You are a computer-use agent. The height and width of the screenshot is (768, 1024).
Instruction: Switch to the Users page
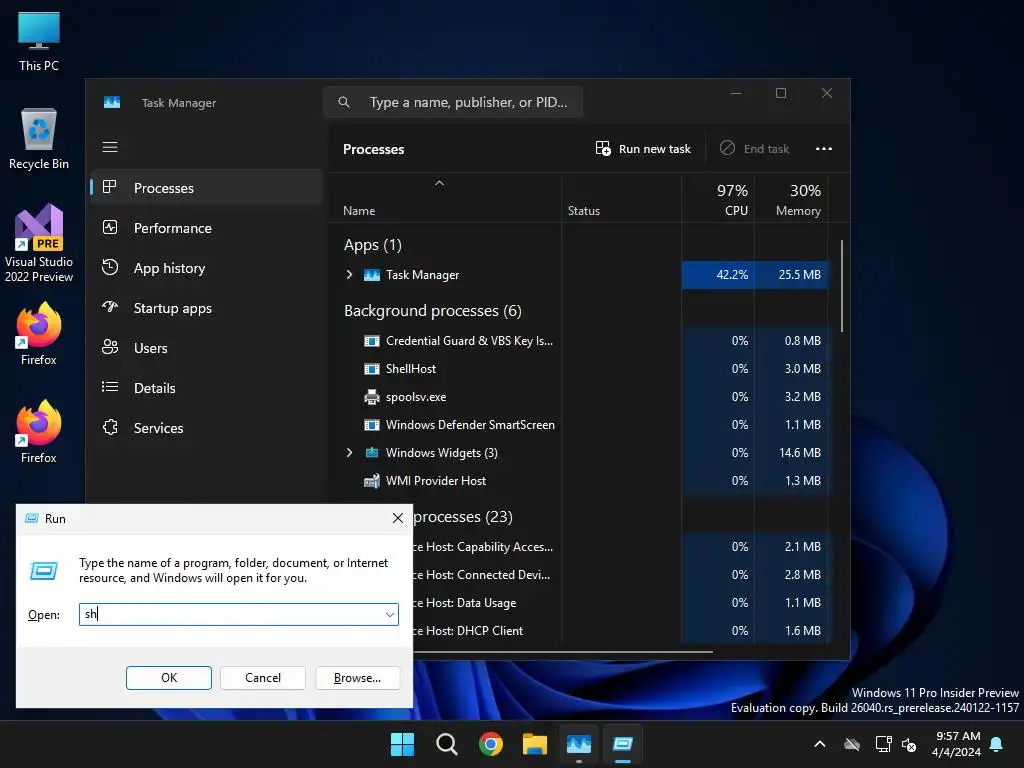coord(206,348)
